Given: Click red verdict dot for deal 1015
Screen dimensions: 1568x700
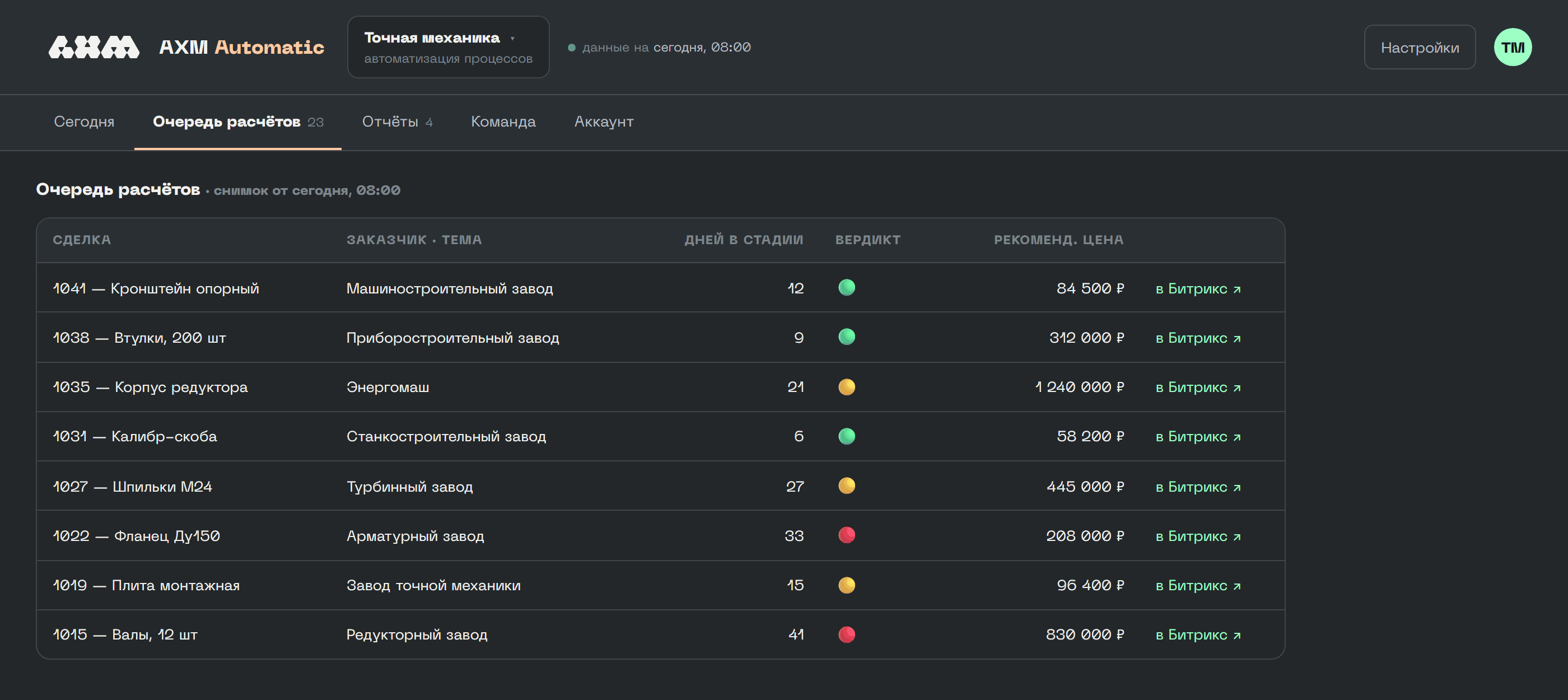Looking at the screenshot, I should pyautogui.click(x=846, y=634).
